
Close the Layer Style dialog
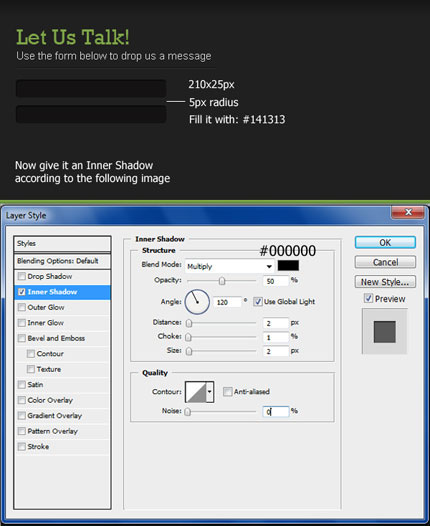[408, 212]
